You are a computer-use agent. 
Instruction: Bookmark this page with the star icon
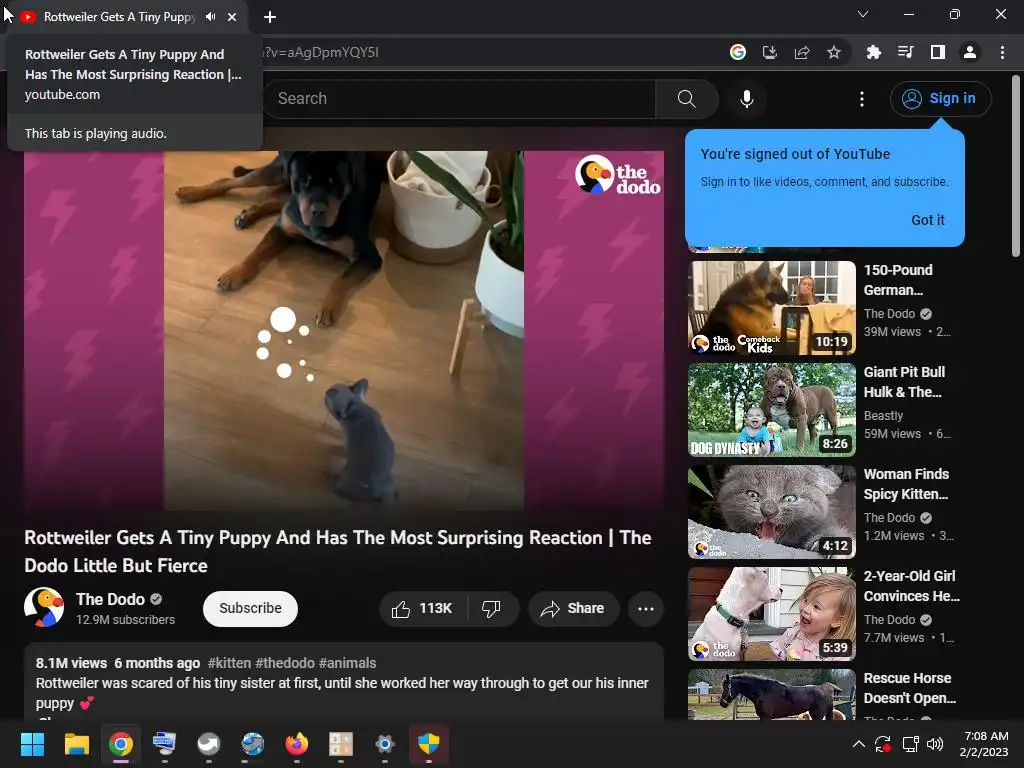pos(834,52)
